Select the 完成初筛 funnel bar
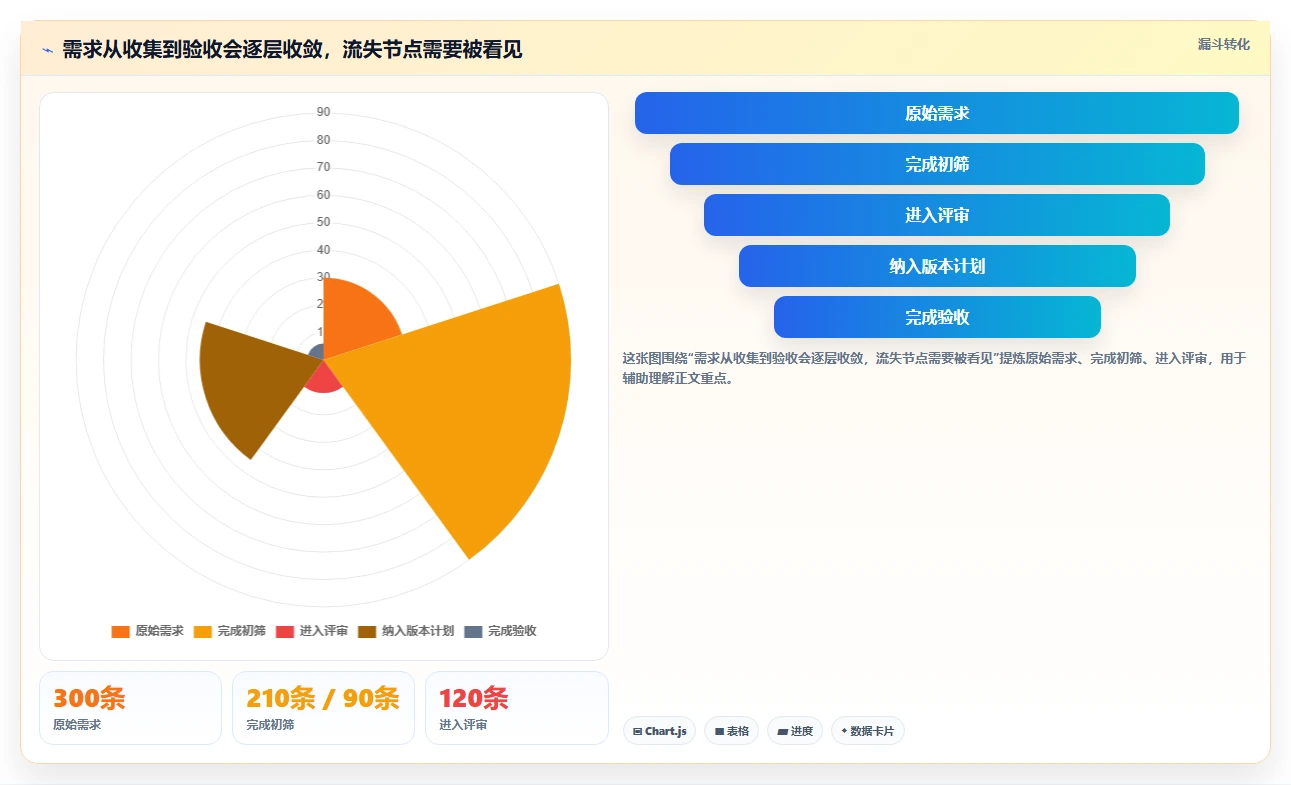 pyautogui.click(x=937, y=164)
